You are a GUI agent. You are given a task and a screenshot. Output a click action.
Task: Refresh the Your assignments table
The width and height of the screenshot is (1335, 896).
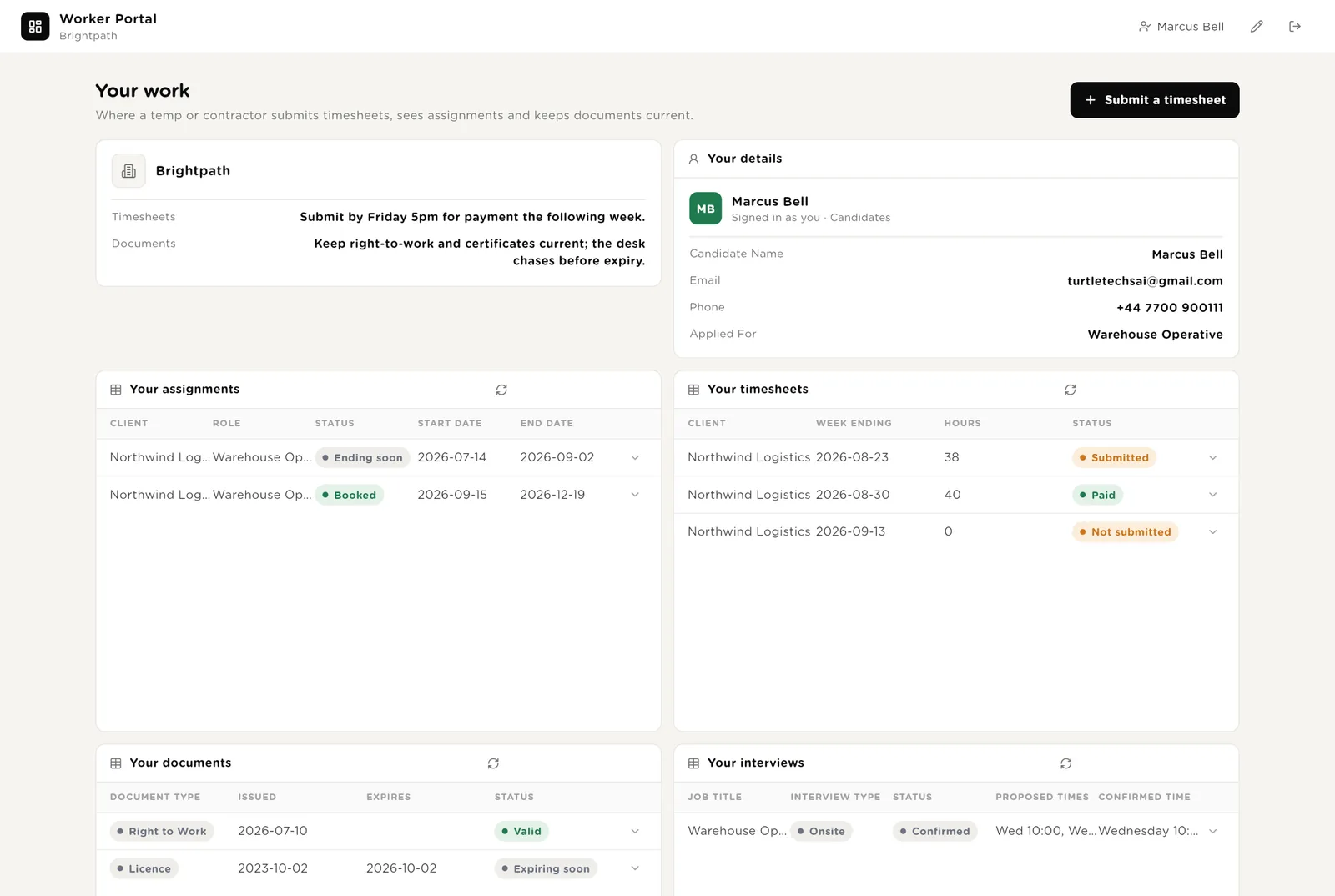tap(501, 390)
